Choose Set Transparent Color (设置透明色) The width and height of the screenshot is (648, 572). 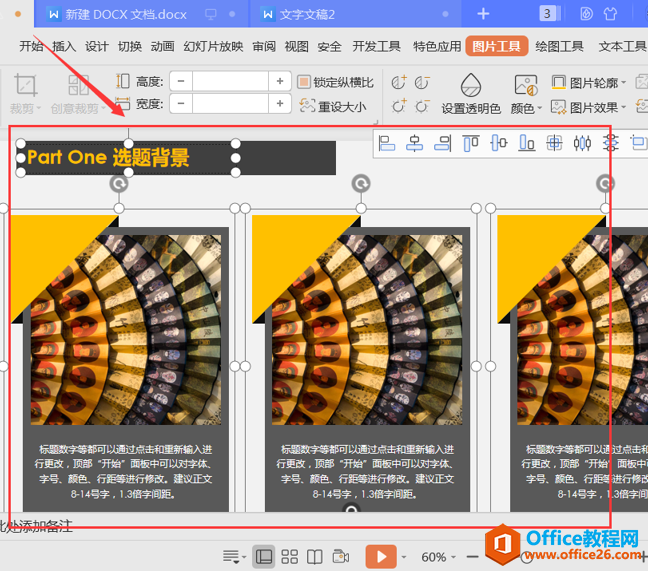coord(471,94)
